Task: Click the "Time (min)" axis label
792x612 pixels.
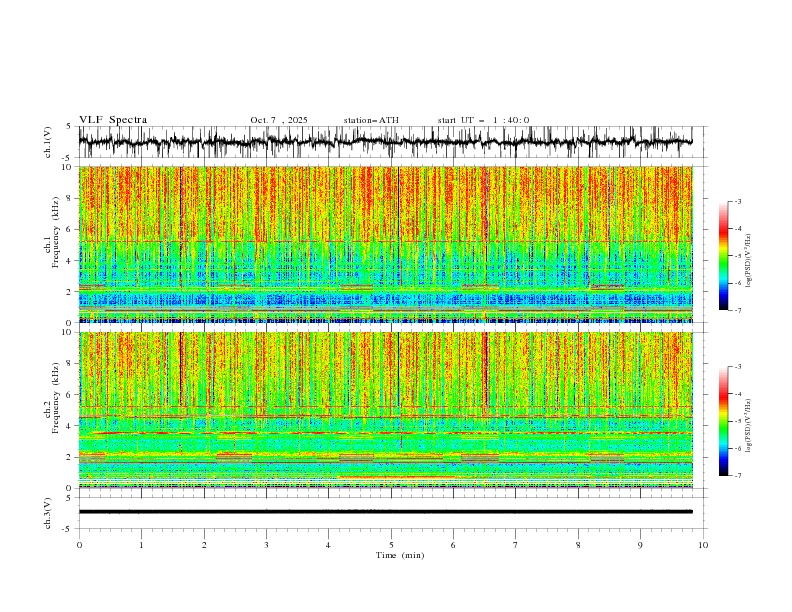Action: (400, 555)
